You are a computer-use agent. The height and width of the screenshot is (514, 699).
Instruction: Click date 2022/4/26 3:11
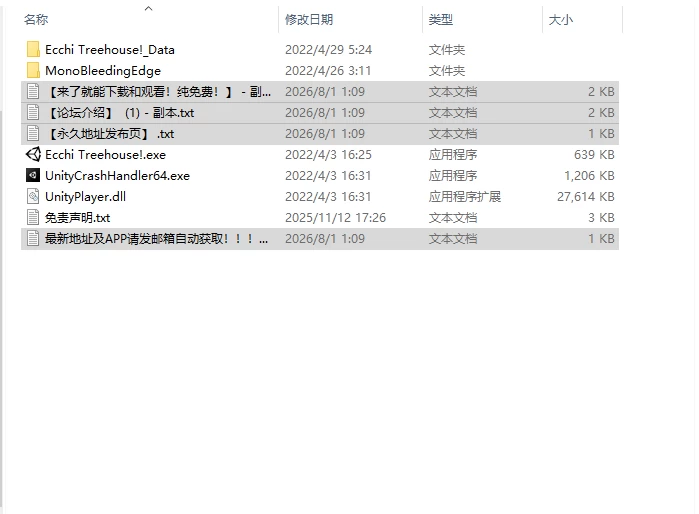coord(328,70)
